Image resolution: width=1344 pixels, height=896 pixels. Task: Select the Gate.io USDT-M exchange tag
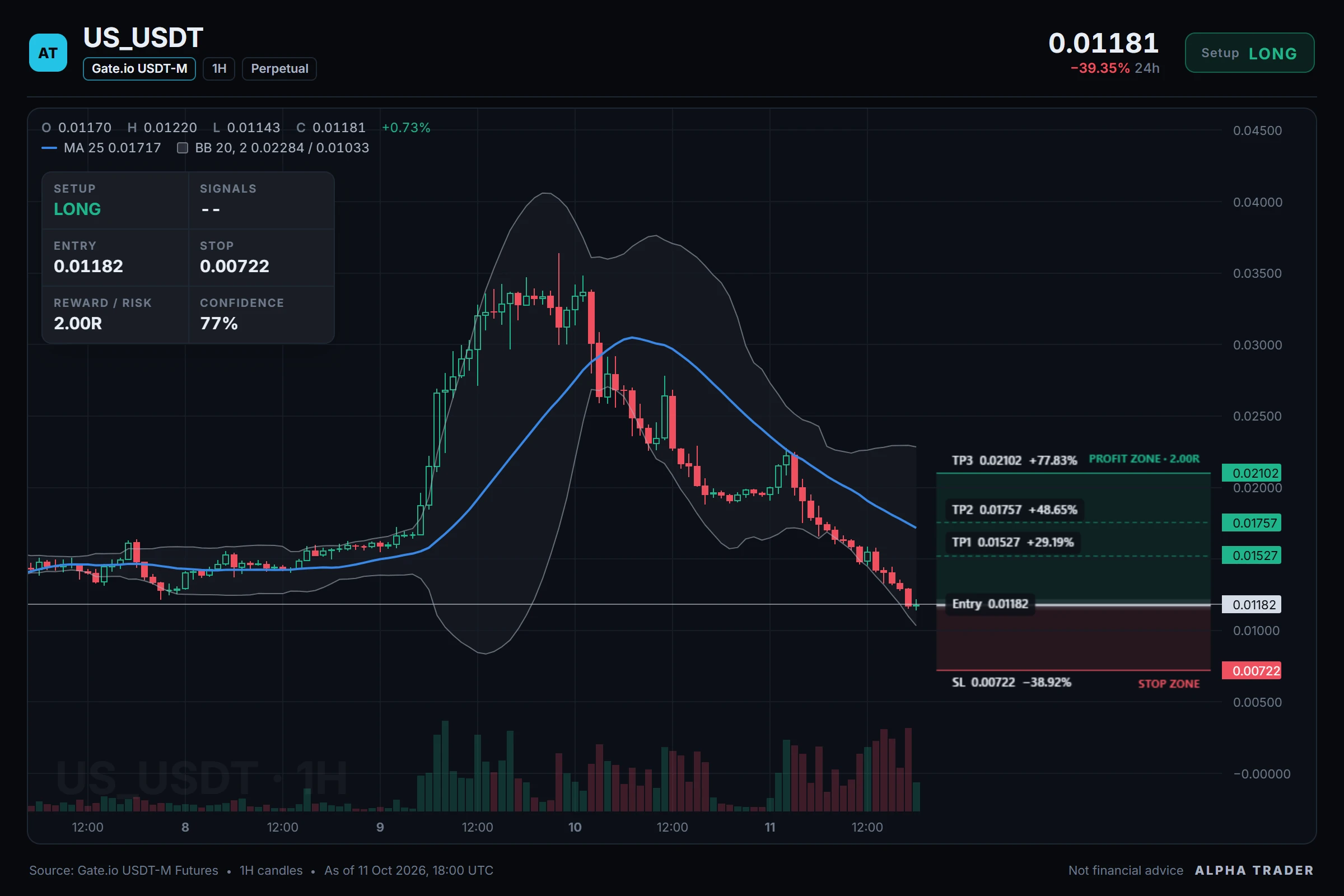[x=139, y=68]
